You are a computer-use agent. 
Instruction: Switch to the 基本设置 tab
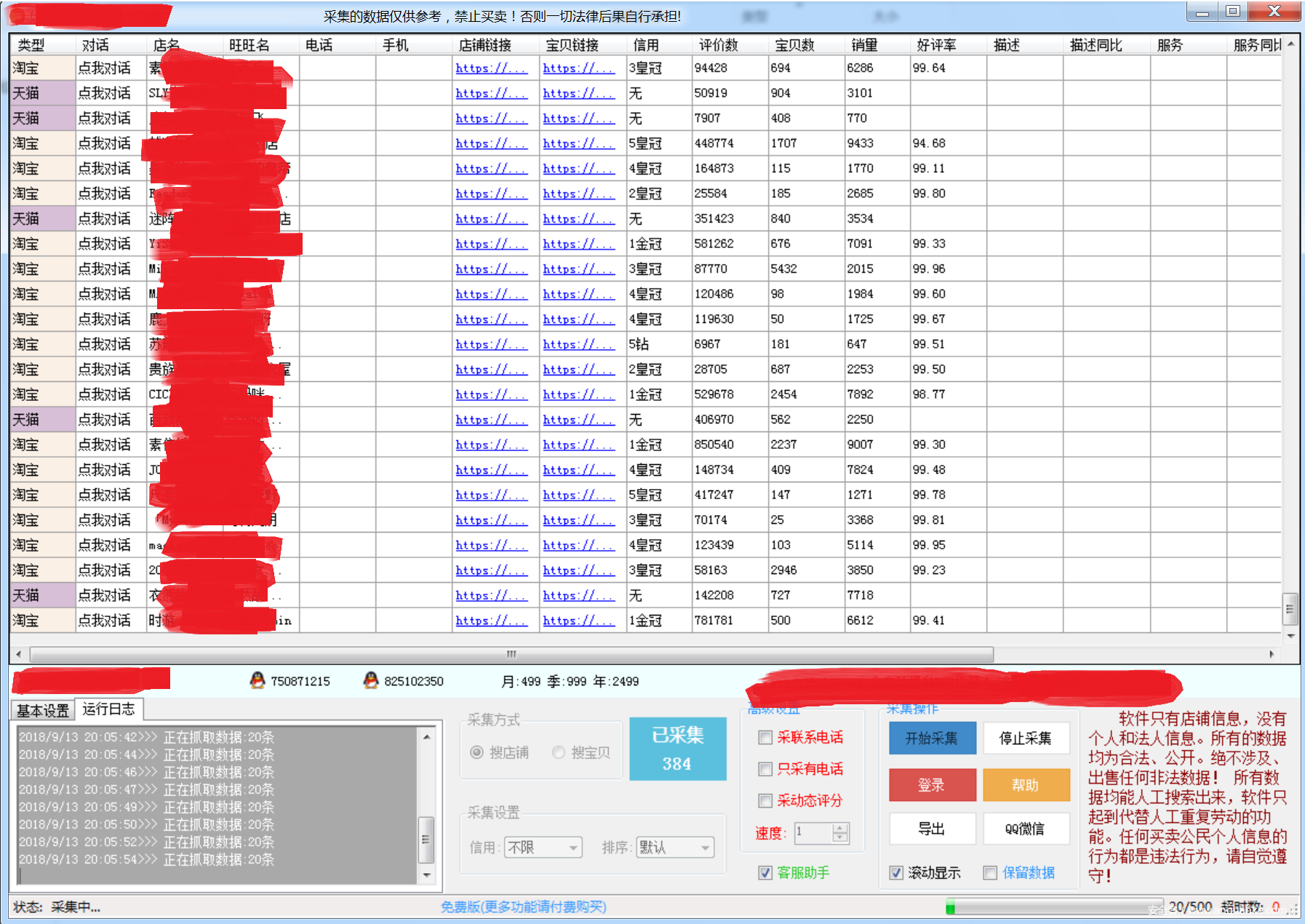coord(43,710)
